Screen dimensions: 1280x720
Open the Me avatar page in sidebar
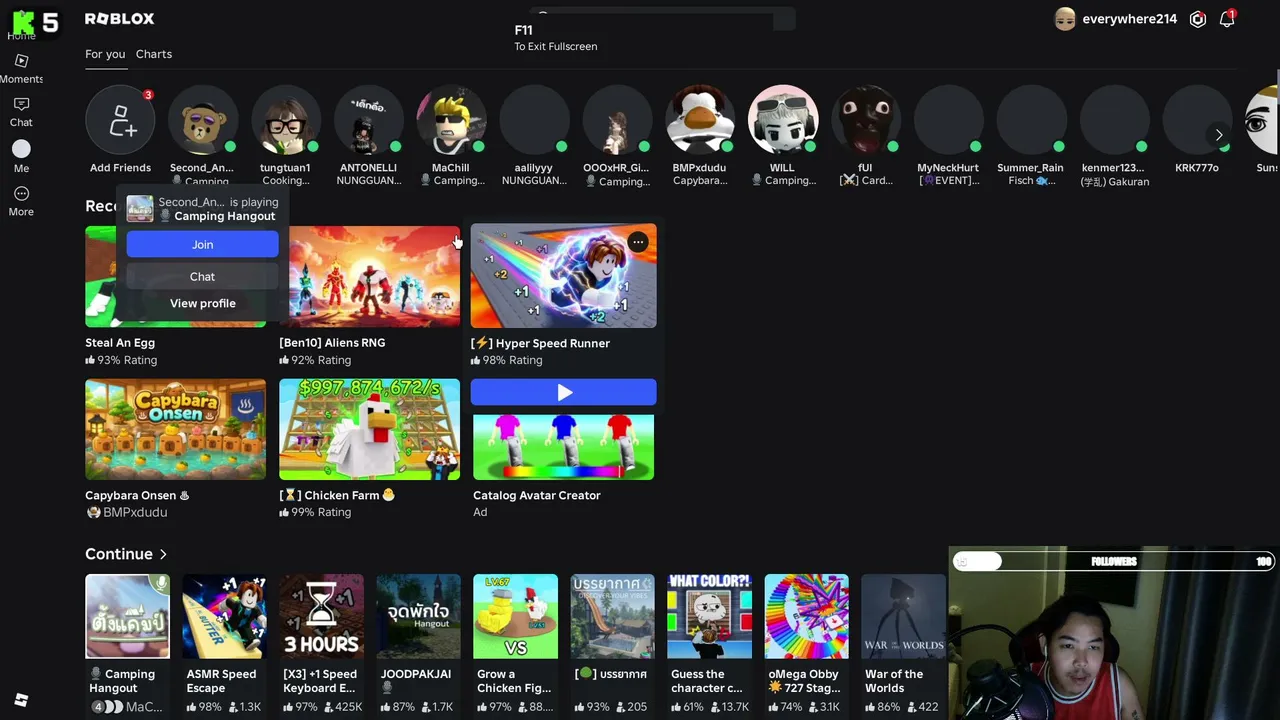21,156
